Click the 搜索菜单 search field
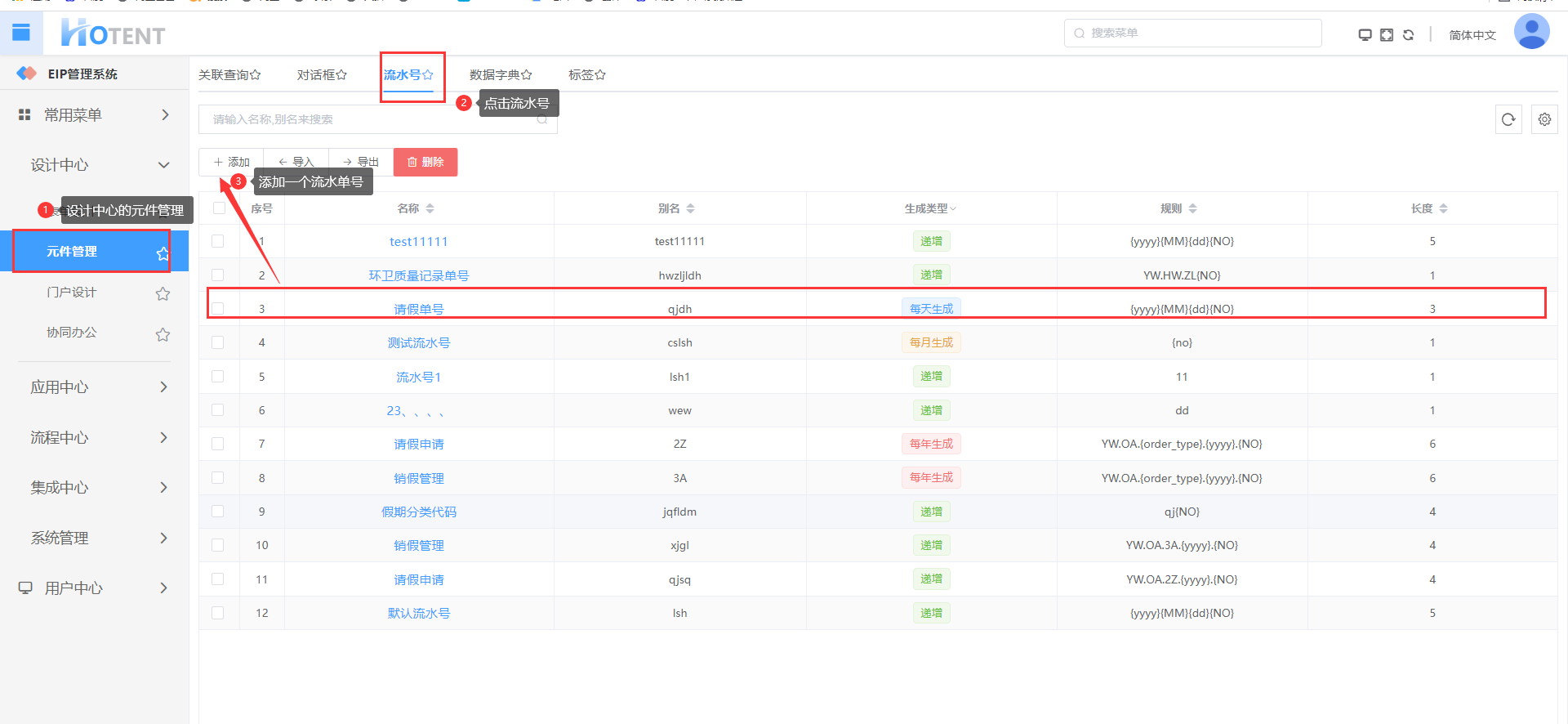Screen dimensions: 1568x724 (x=1192, y=34)
